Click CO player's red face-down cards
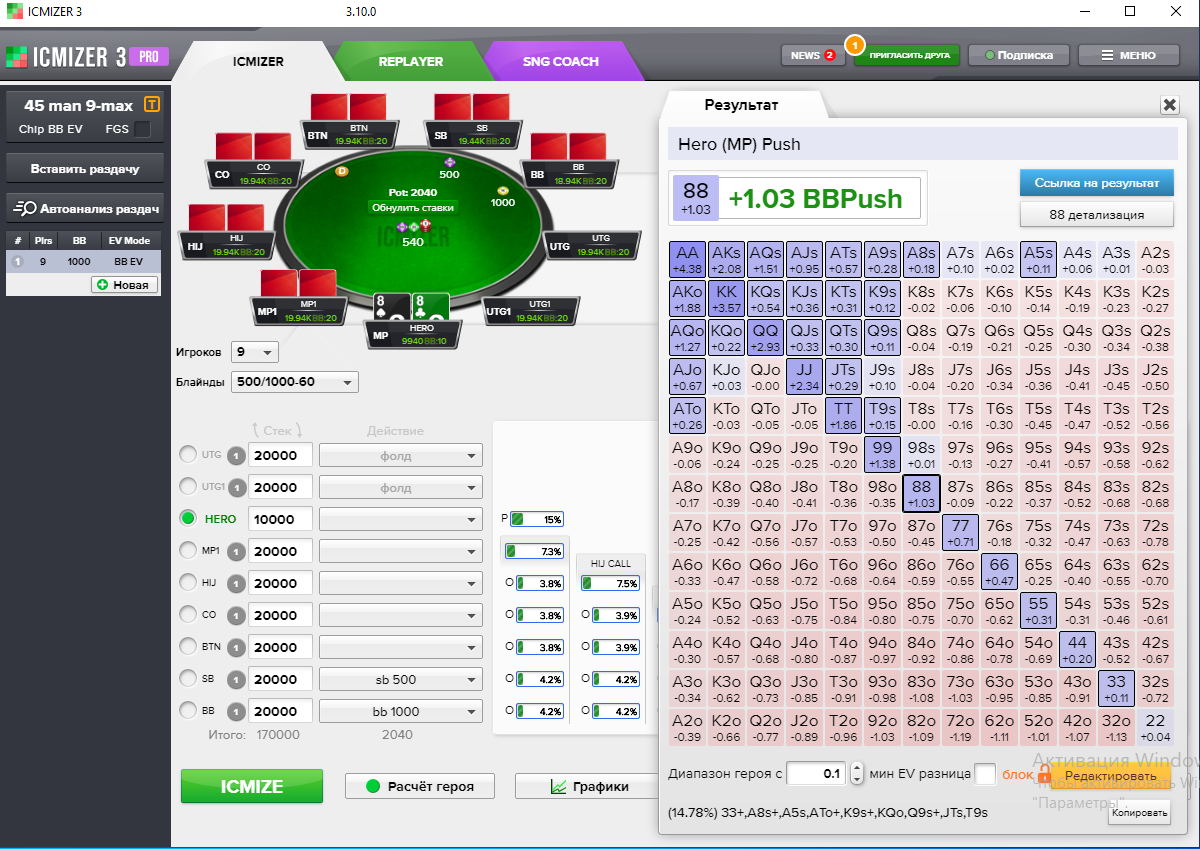The image size is (1200, 849). [x=252, y=146]
